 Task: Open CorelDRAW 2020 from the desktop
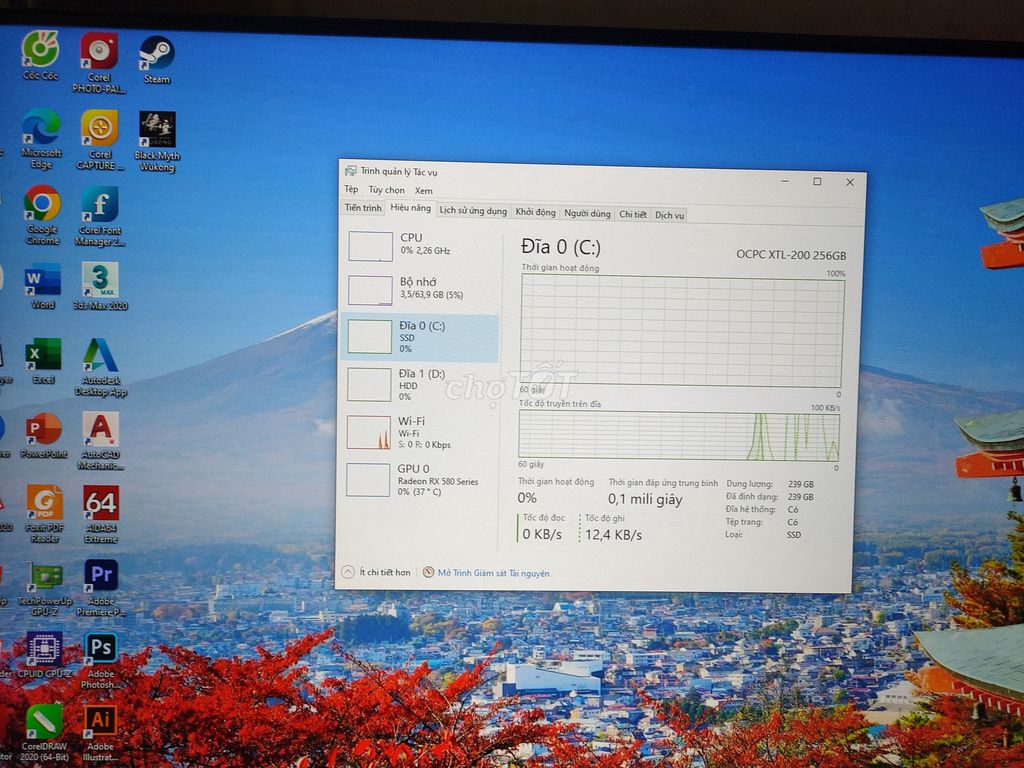44,722
